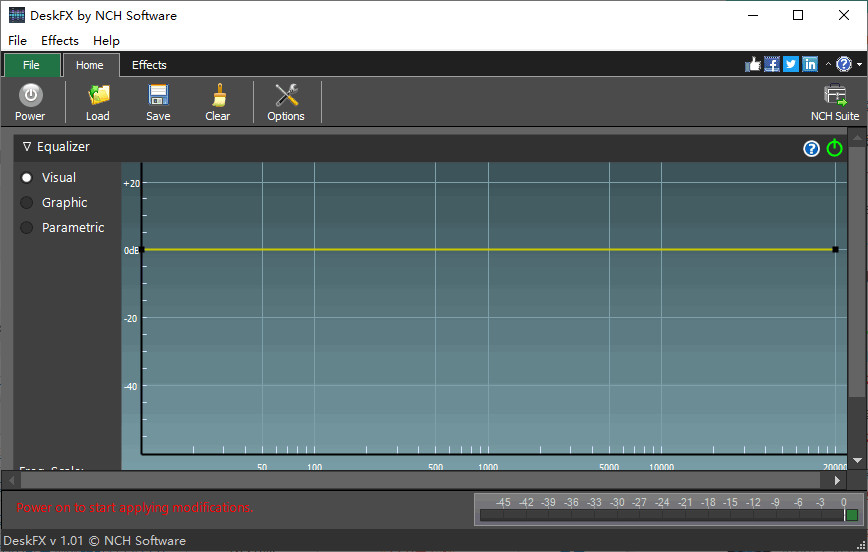
Task: Clear effects with the brush icon
Action: (x=218, y=102)
